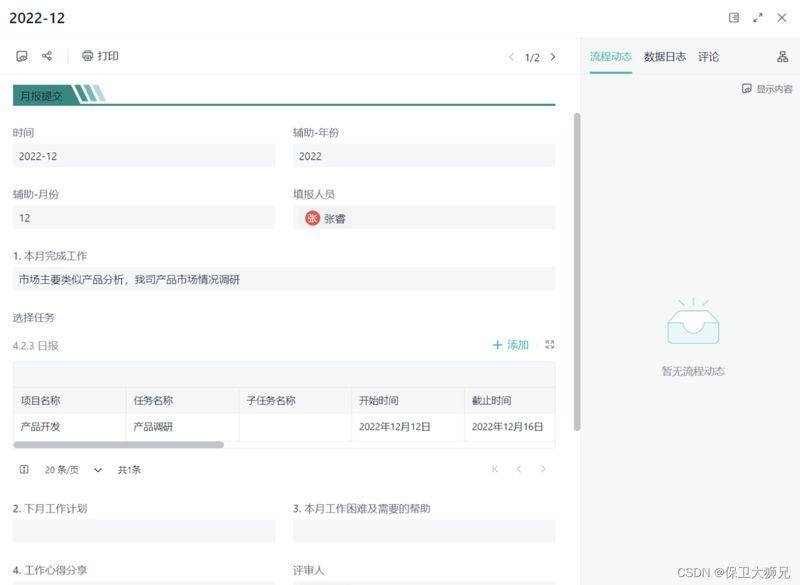Click the share icon in the toolbar
Viewport: 800px width, 585px height.
(47, 56)
